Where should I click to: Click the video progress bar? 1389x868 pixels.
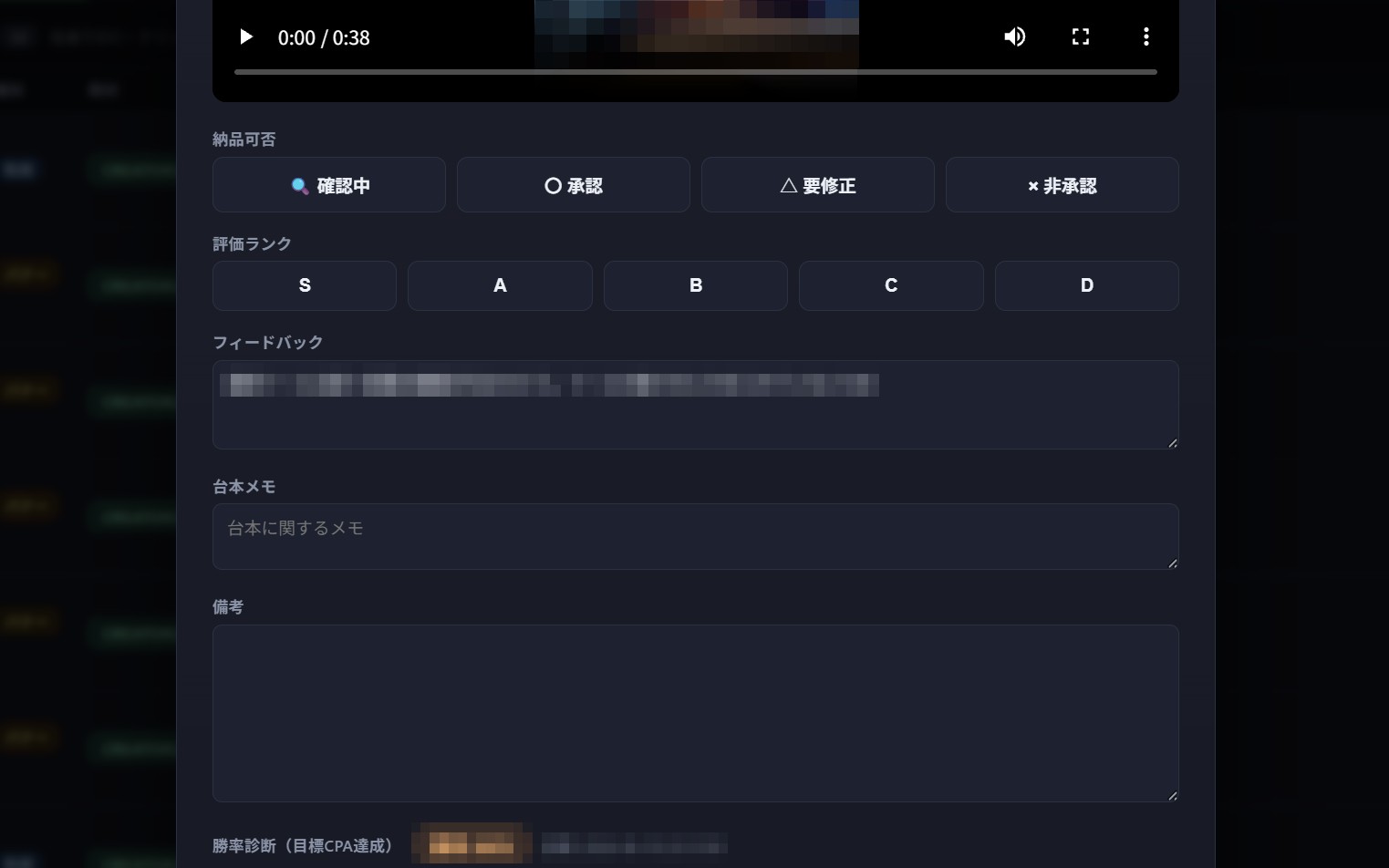point(696,72)
